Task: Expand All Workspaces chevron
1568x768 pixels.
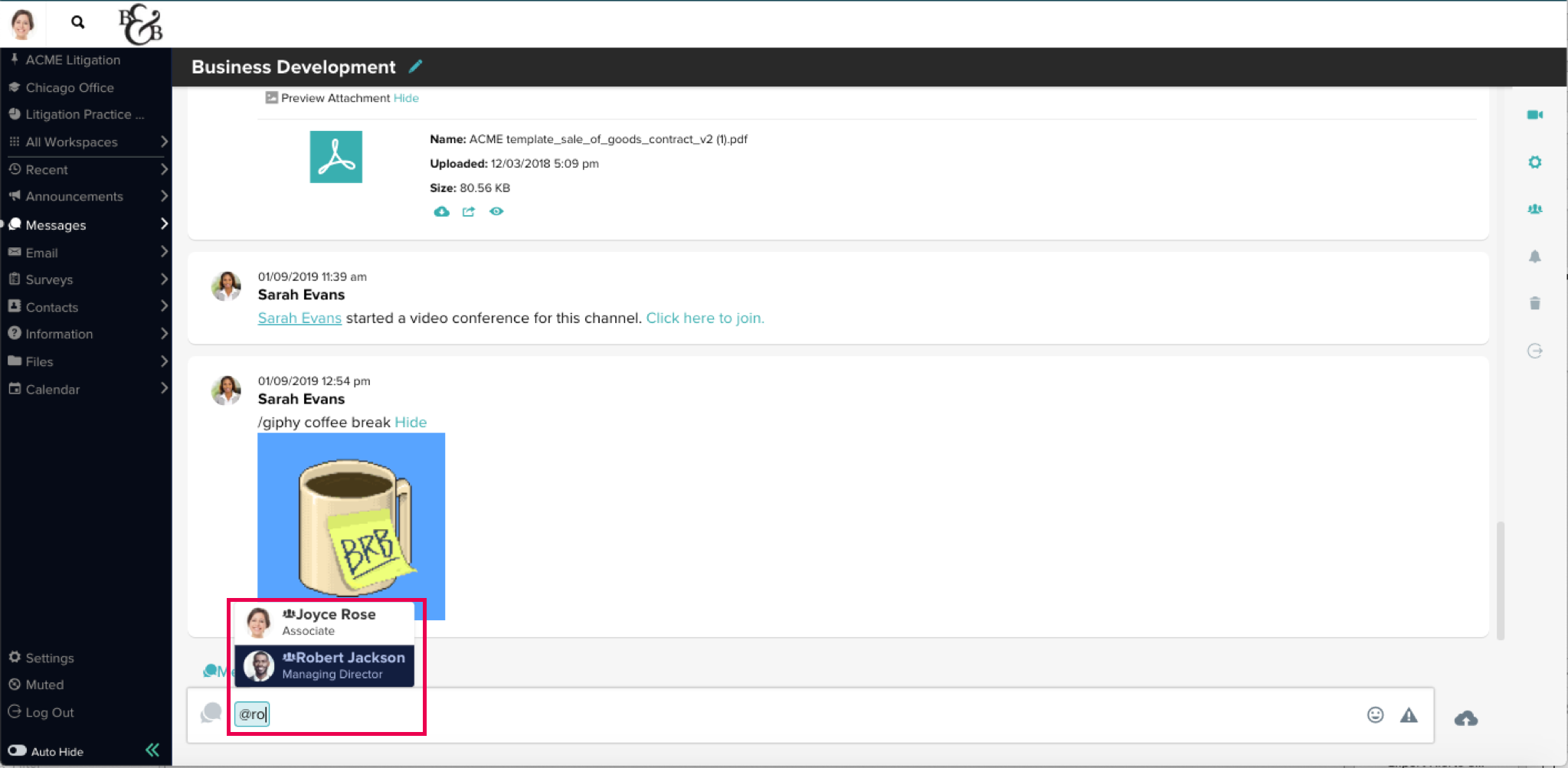Action: [x=164, y=142]
